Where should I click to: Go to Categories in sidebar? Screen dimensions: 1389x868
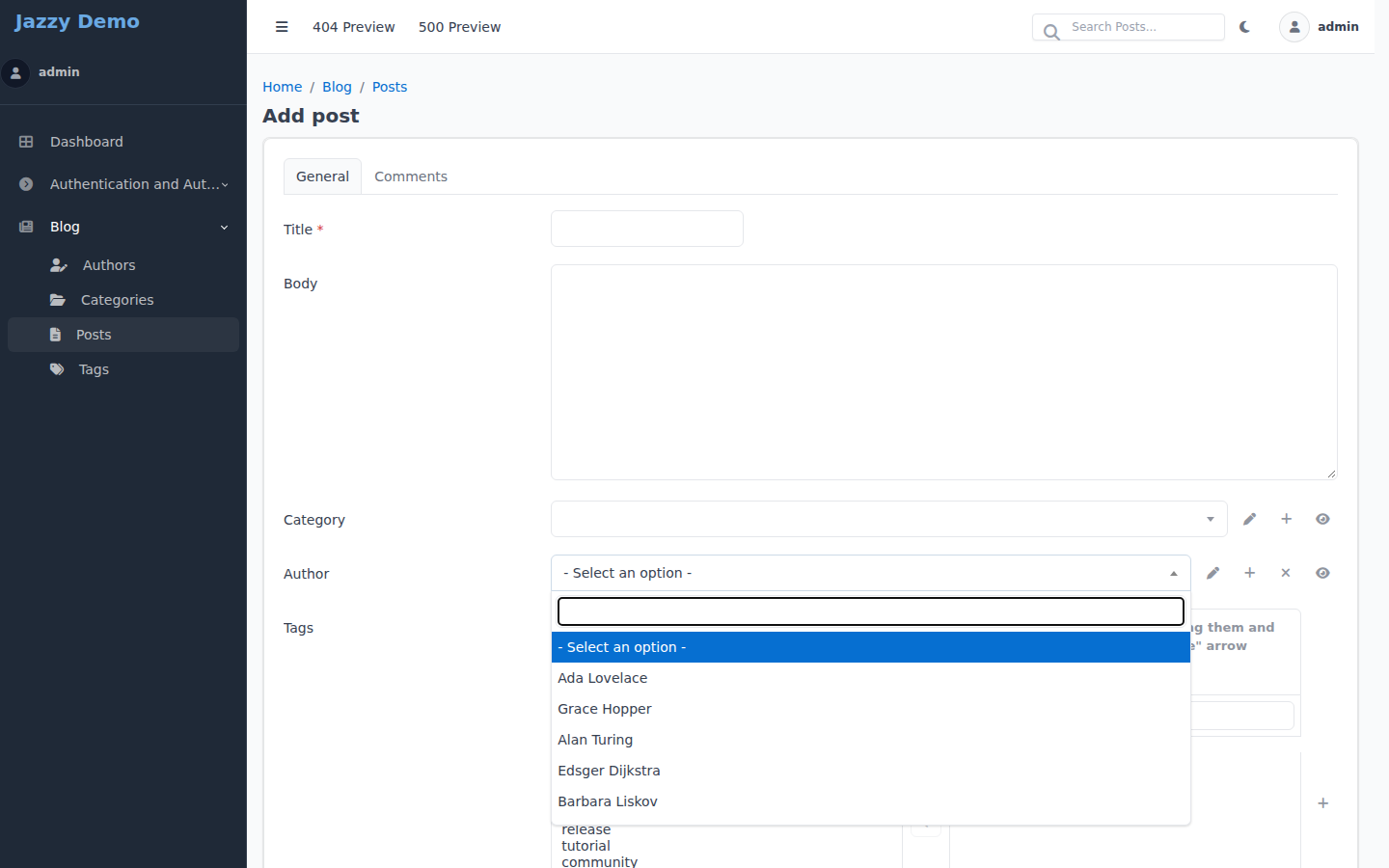(123, 300)
